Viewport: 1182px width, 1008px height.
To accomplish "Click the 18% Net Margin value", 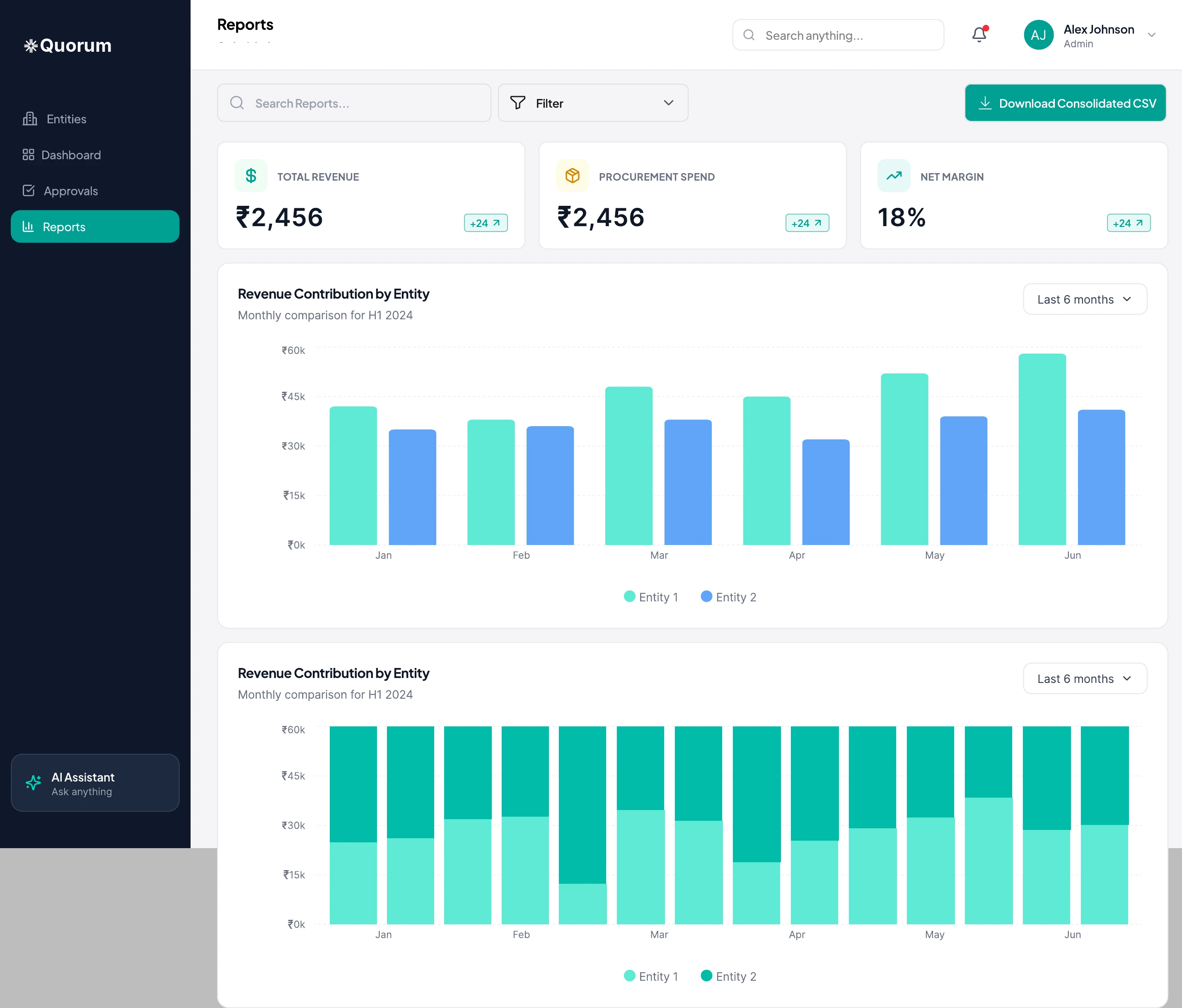I will click(902, 217).
